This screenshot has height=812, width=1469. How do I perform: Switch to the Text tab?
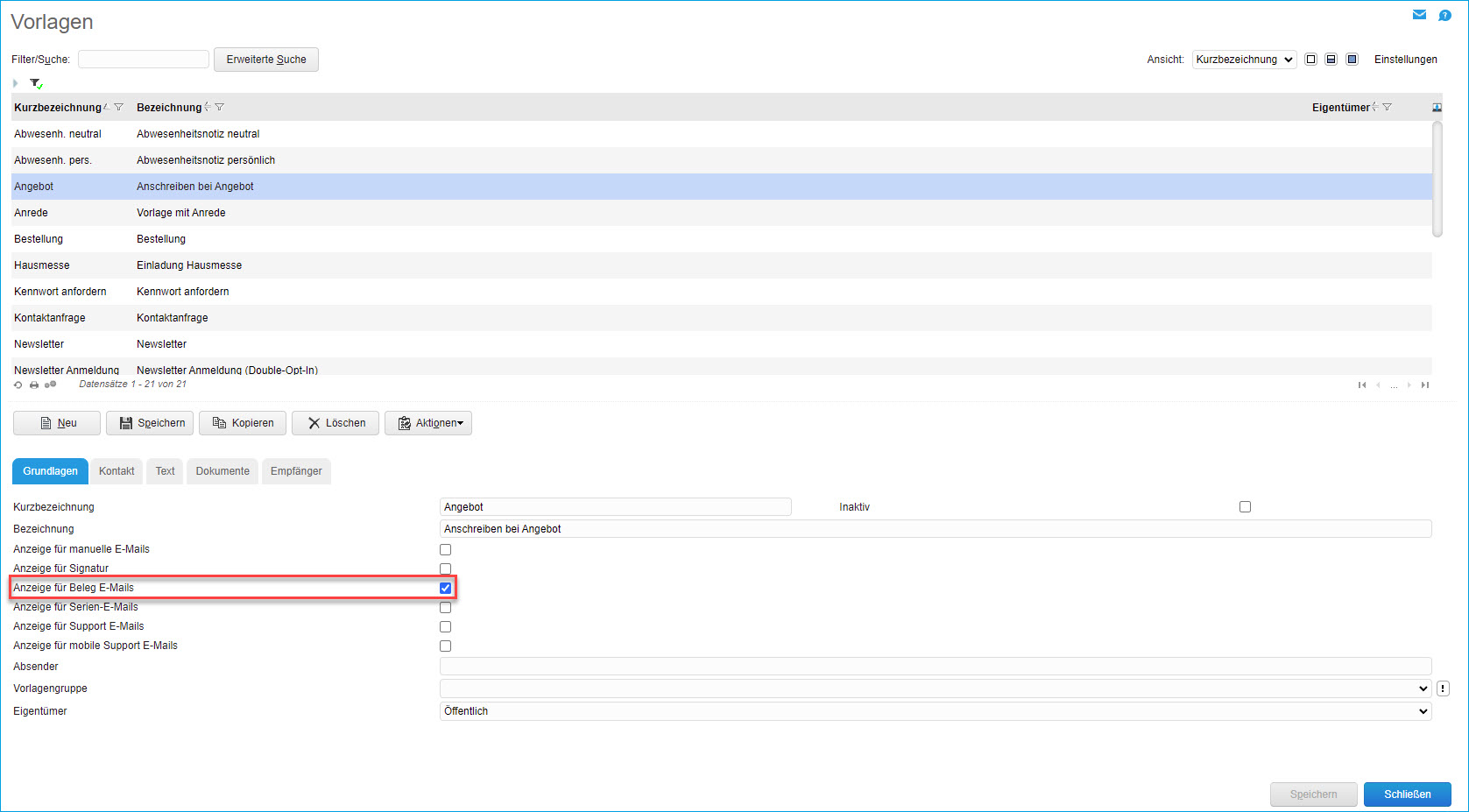165,471
